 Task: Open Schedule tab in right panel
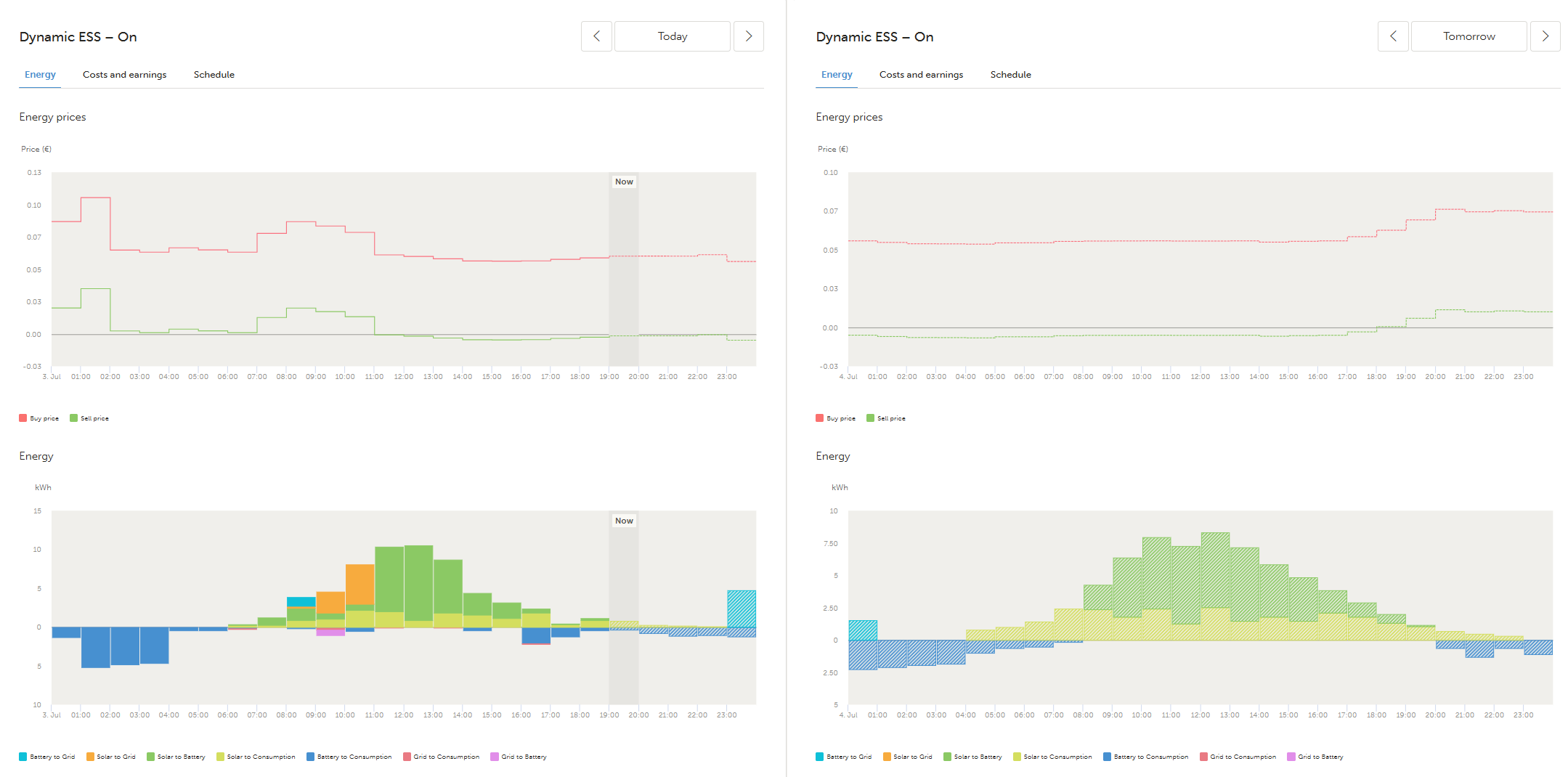1010,75
